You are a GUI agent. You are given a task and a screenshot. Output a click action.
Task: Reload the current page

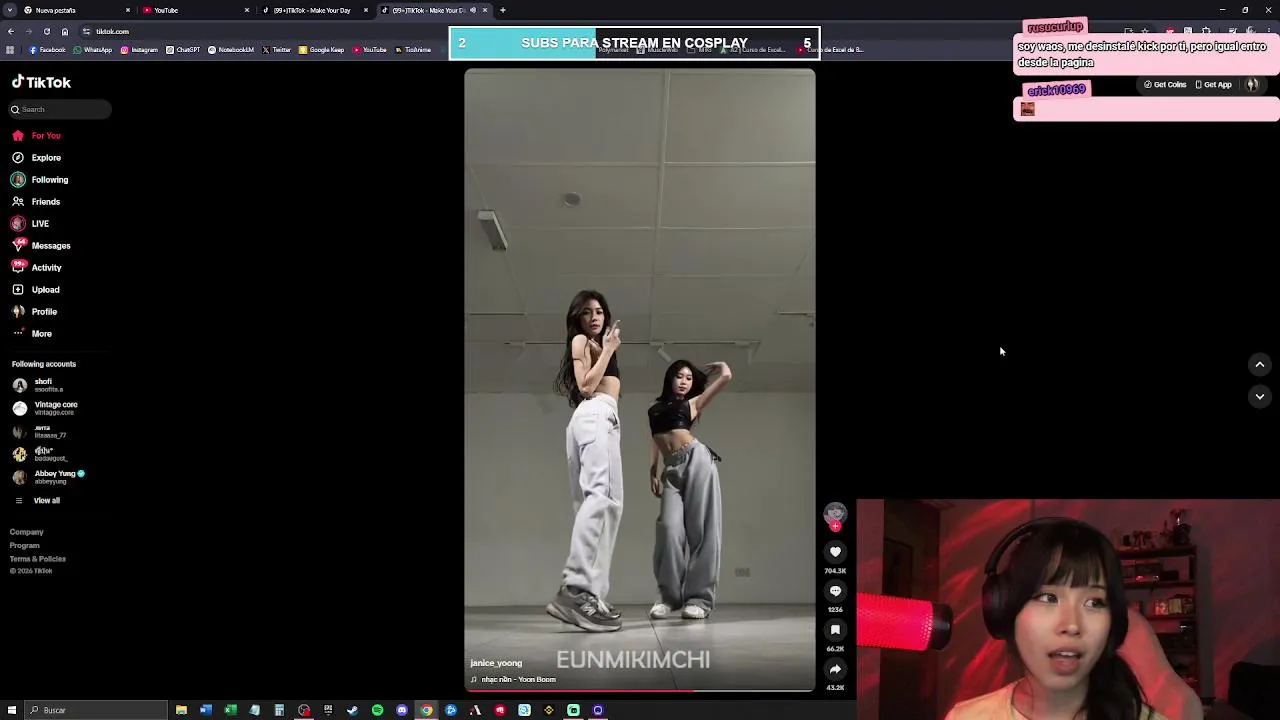[x=46, y=31]
